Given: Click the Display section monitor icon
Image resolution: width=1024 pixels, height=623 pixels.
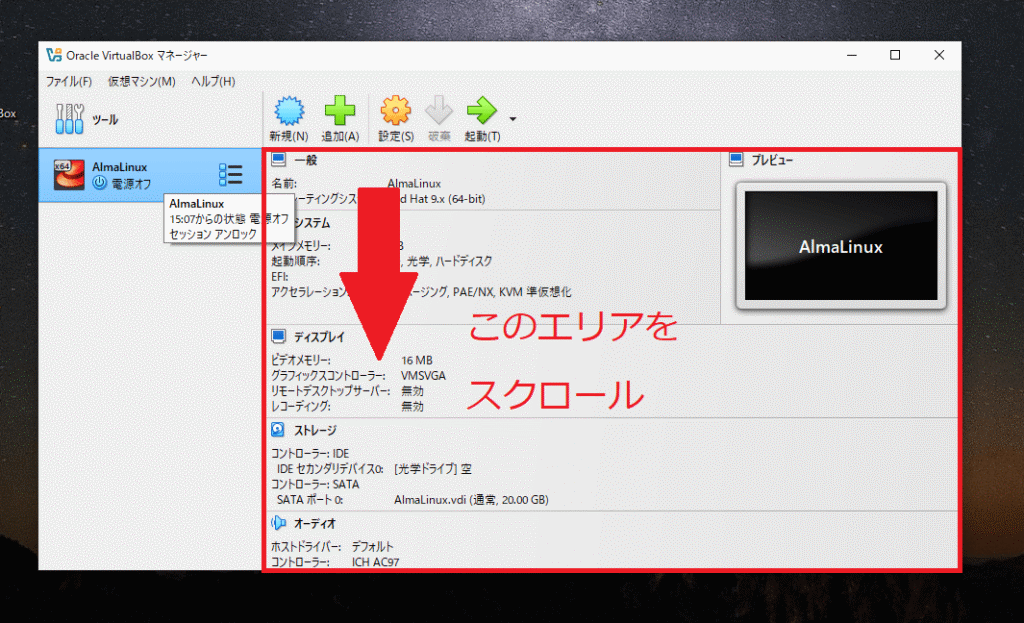Looking at the screenshot, I should tap(279, 336).
